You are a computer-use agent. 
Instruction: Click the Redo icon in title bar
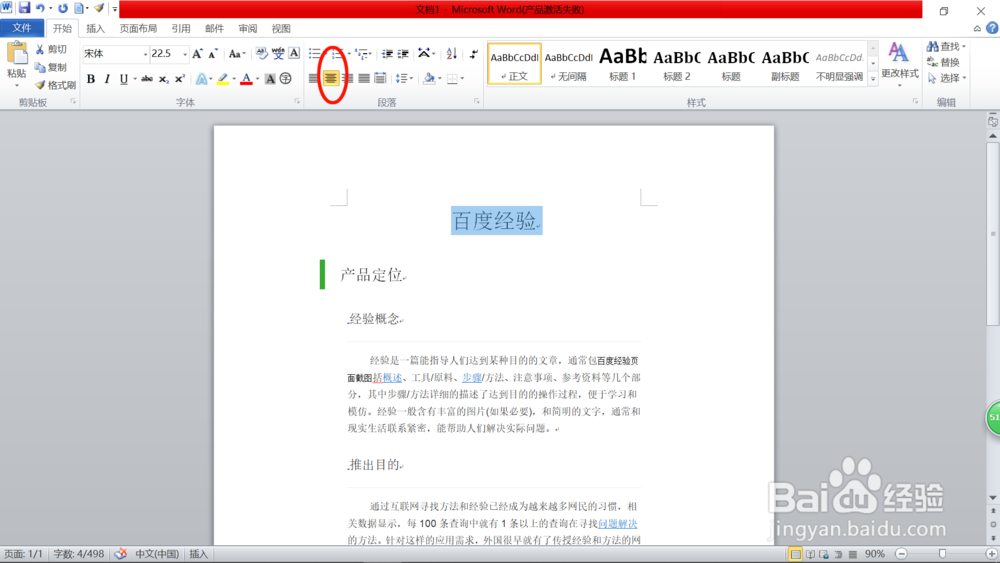coord(62,8)
